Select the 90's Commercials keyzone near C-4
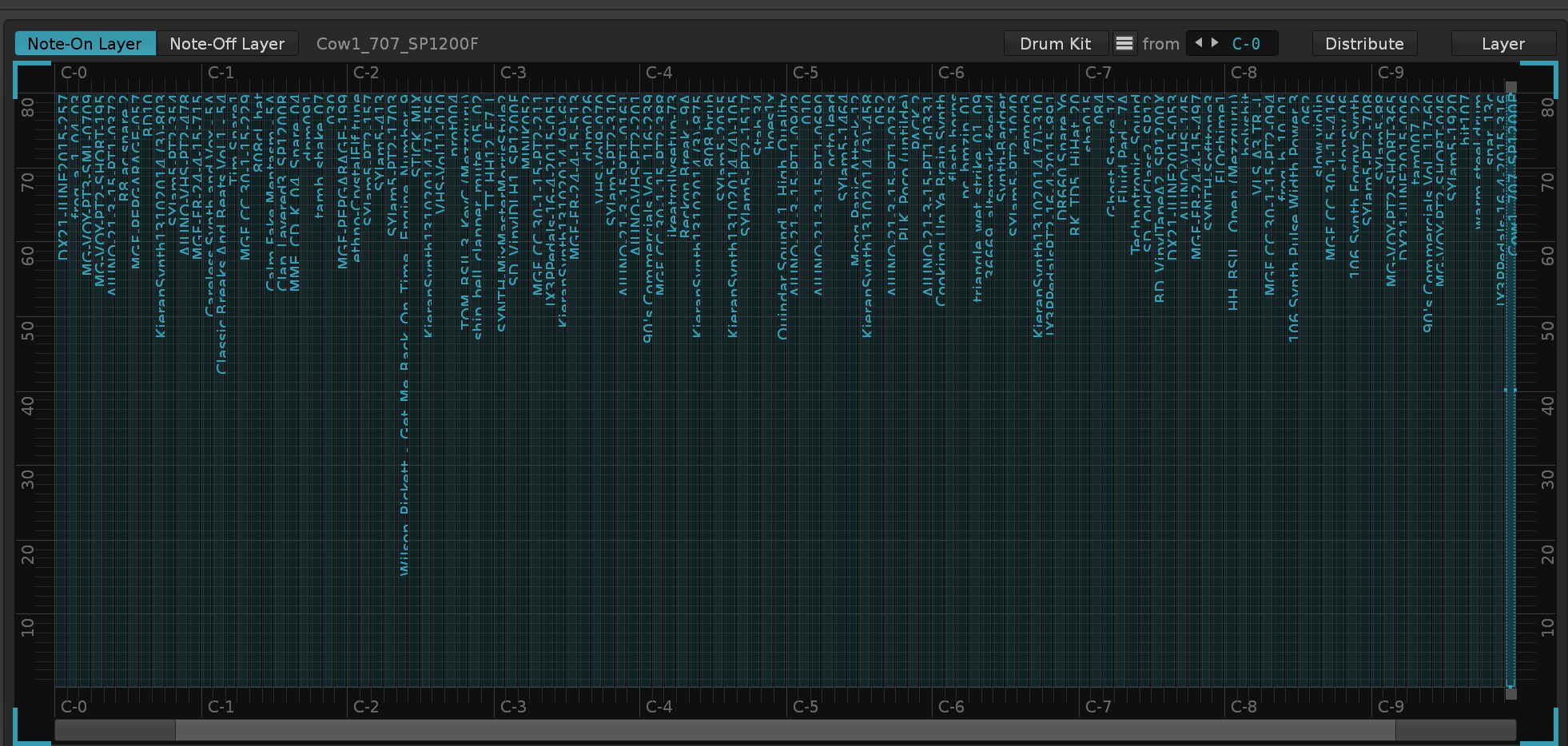 click(x=647, y=304)
